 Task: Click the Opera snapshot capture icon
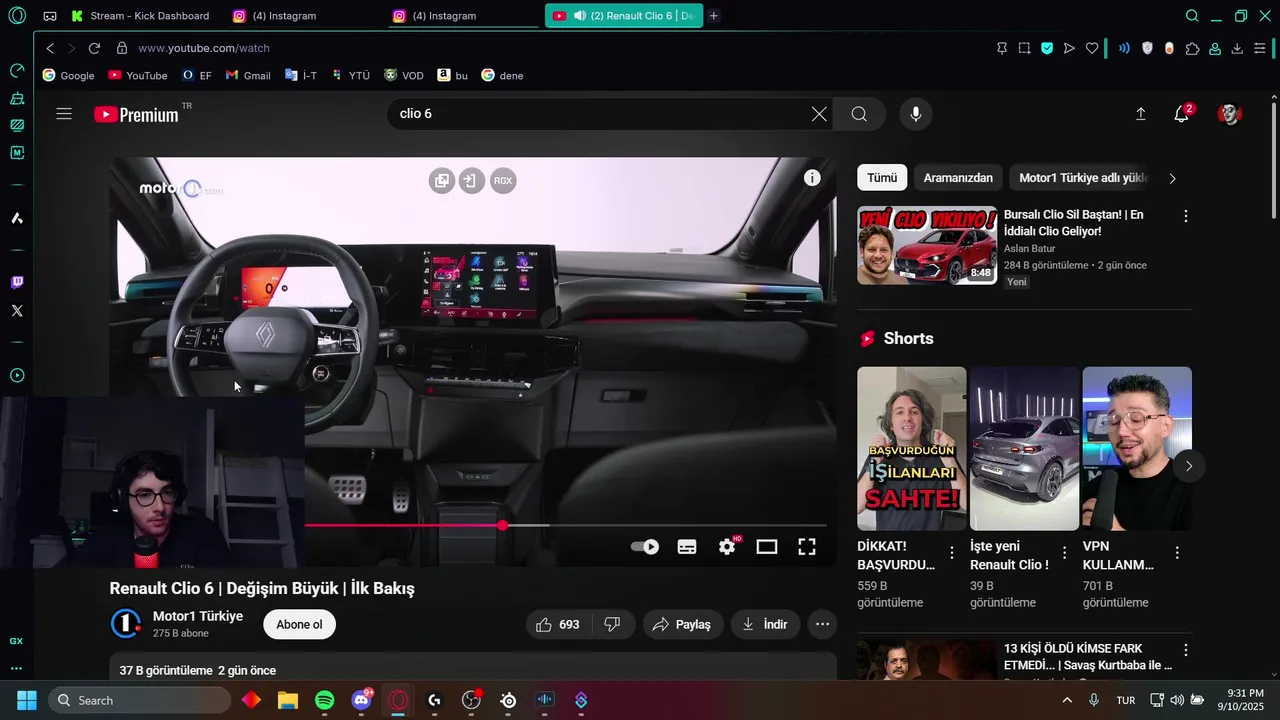[1025, 48]
